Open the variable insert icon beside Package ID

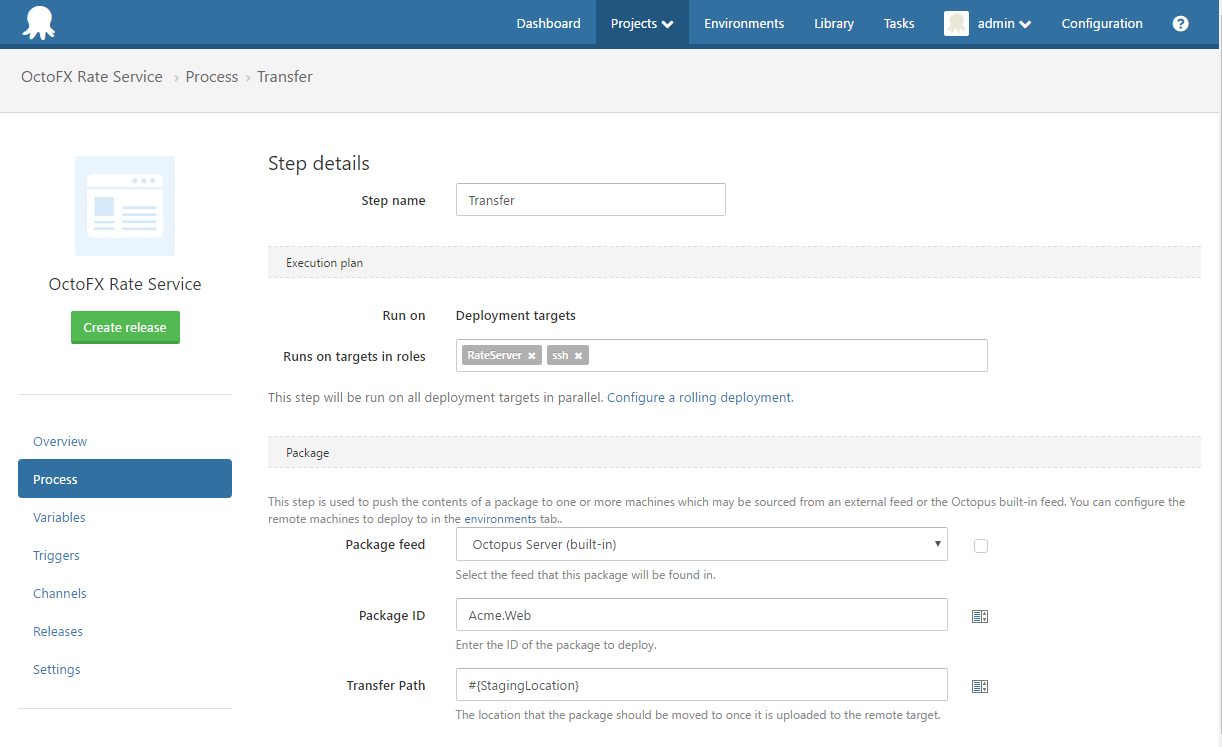(x=979, y=615)
